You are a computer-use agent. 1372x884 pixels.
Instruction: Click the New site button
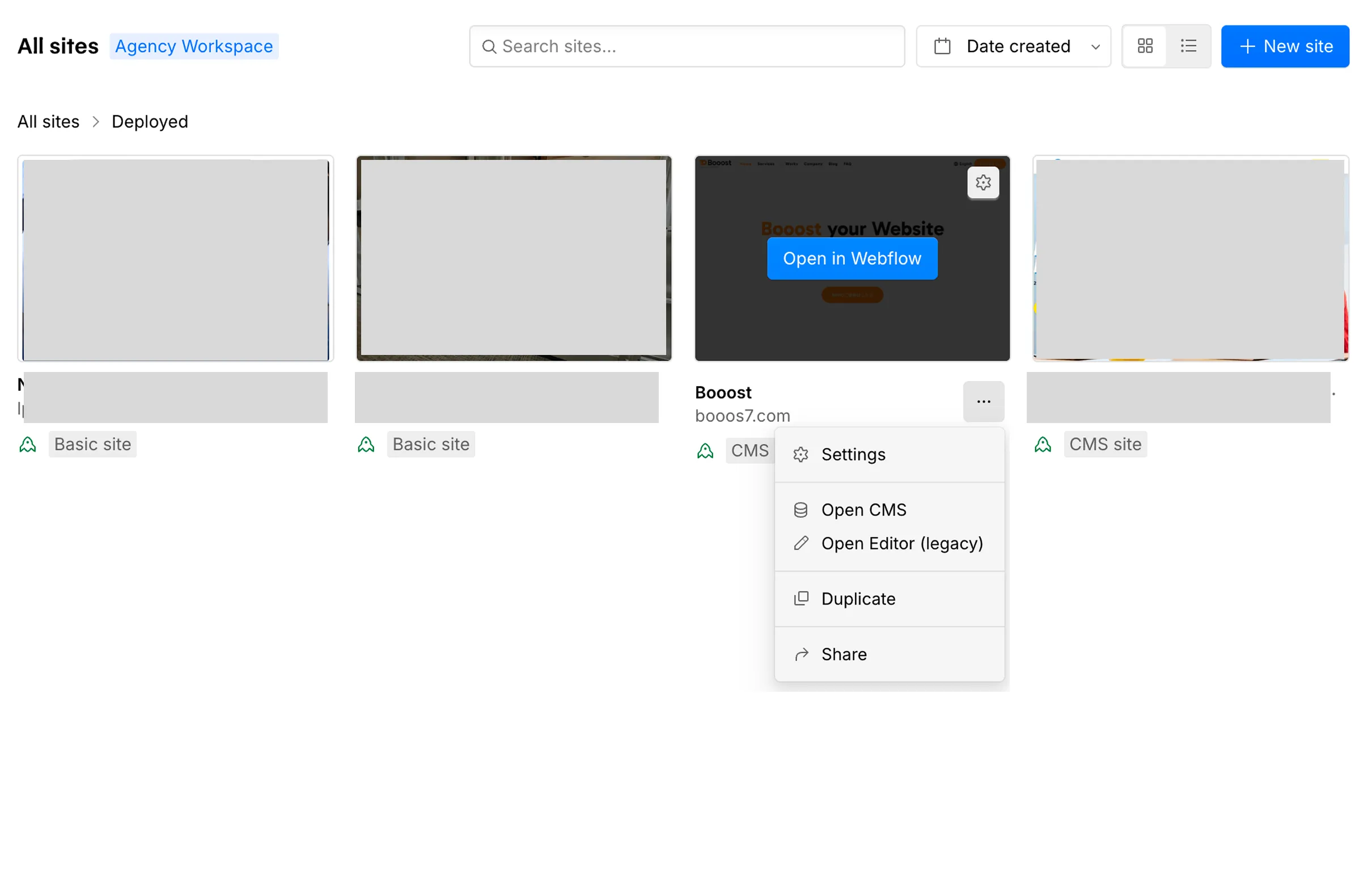click(1285, 46)
